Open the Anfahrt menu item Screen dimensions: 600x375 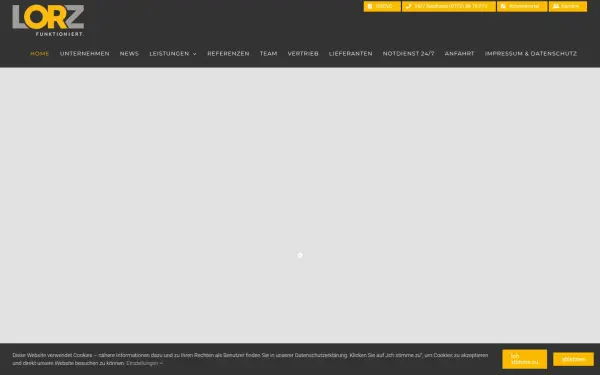[x=460, y=54]
